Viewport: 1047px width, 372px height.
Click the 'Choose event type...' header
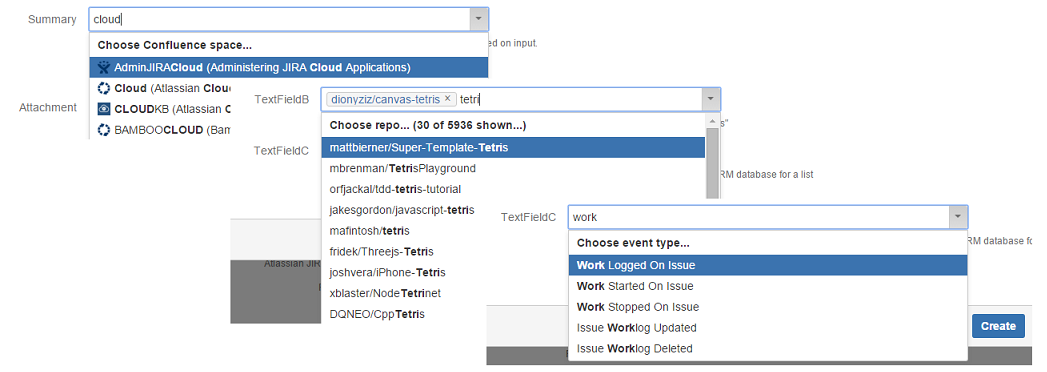tap(633, 243)
